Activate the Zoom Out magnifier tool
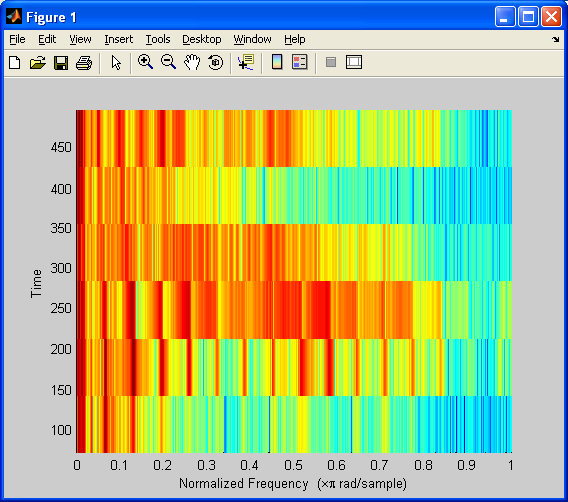 pos(168,62)
